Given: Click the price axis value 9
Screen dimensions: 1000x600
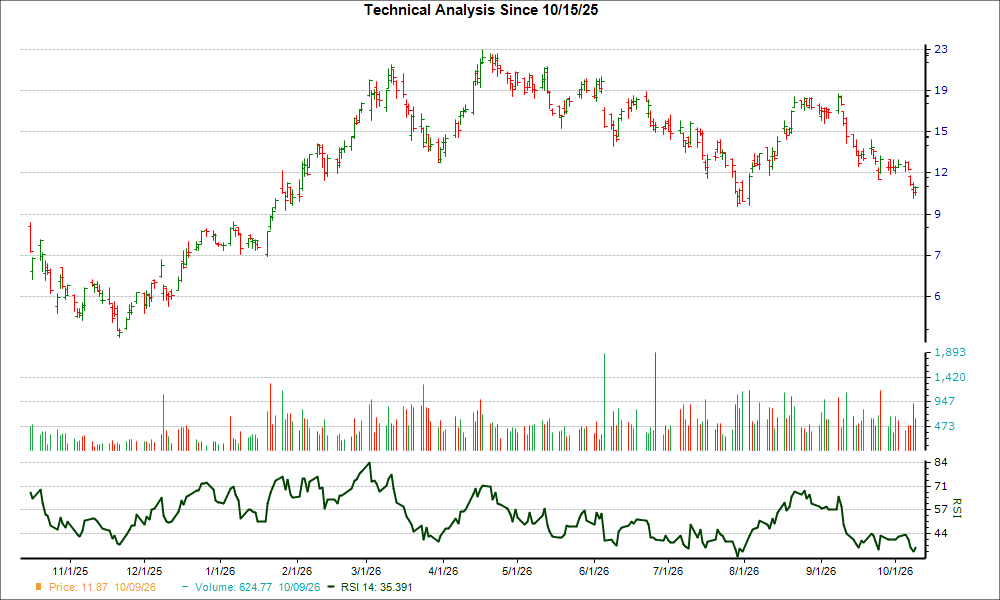Looking at the screenshot, I should tap(938, 214).
